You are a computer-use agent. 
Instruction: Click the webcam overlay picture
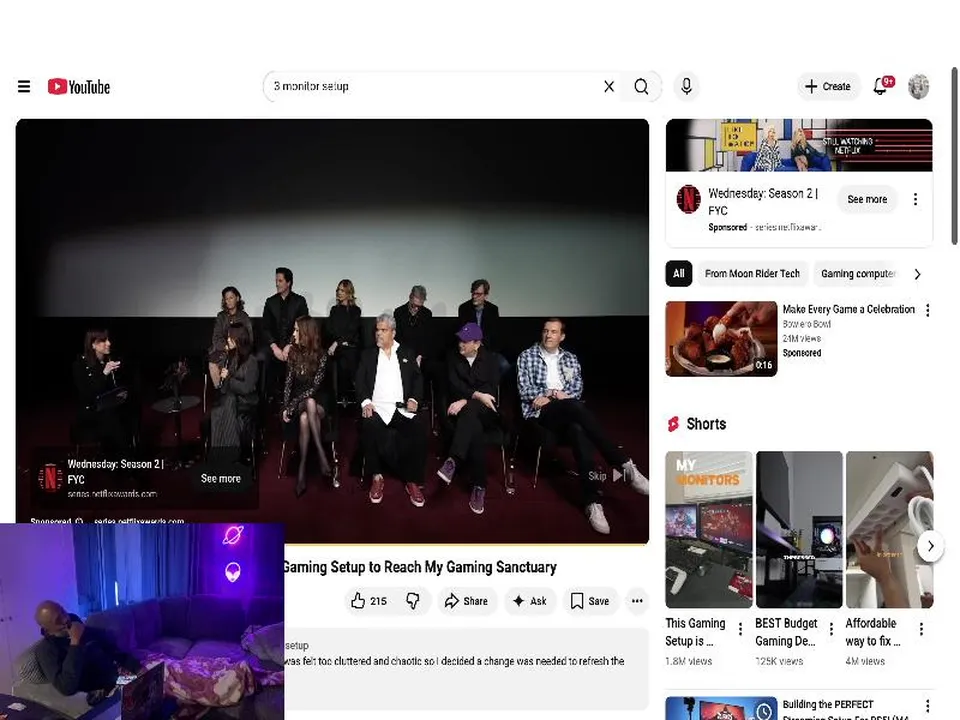coord(142,621)
